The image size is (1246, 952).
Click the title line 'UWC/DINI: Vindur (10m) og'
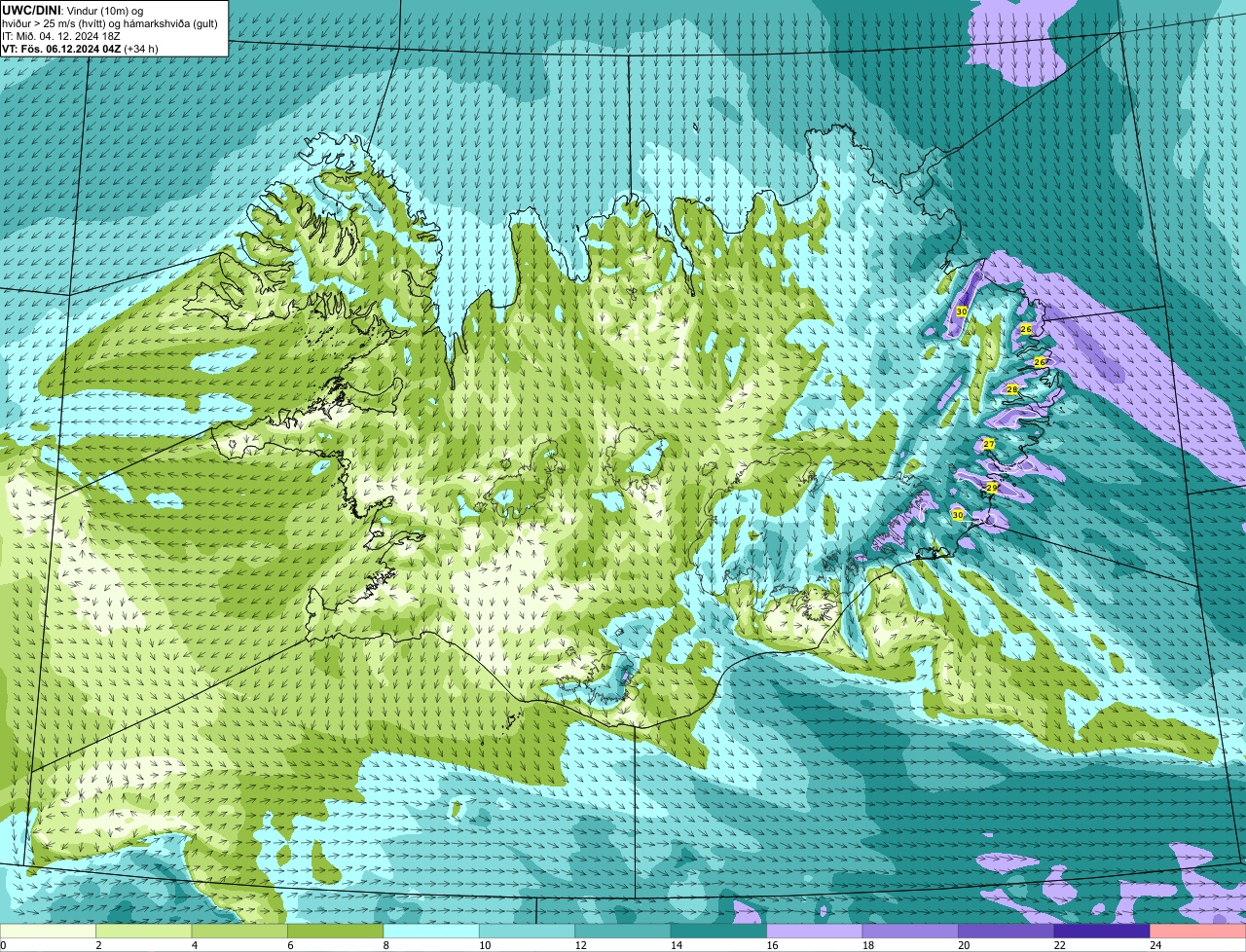(x=72, y=10)
